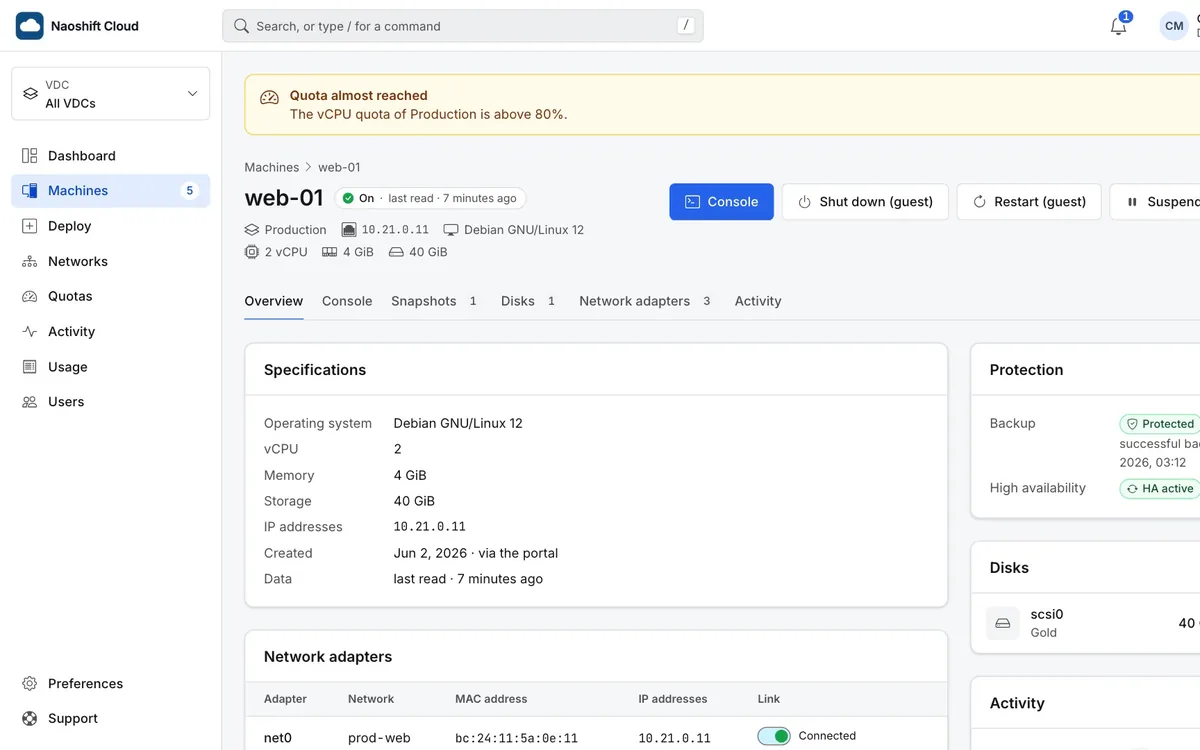Switch to the Console tab
Image resolution: width=1200 pixels, height=750 pixels.
(x=347, y=301)
